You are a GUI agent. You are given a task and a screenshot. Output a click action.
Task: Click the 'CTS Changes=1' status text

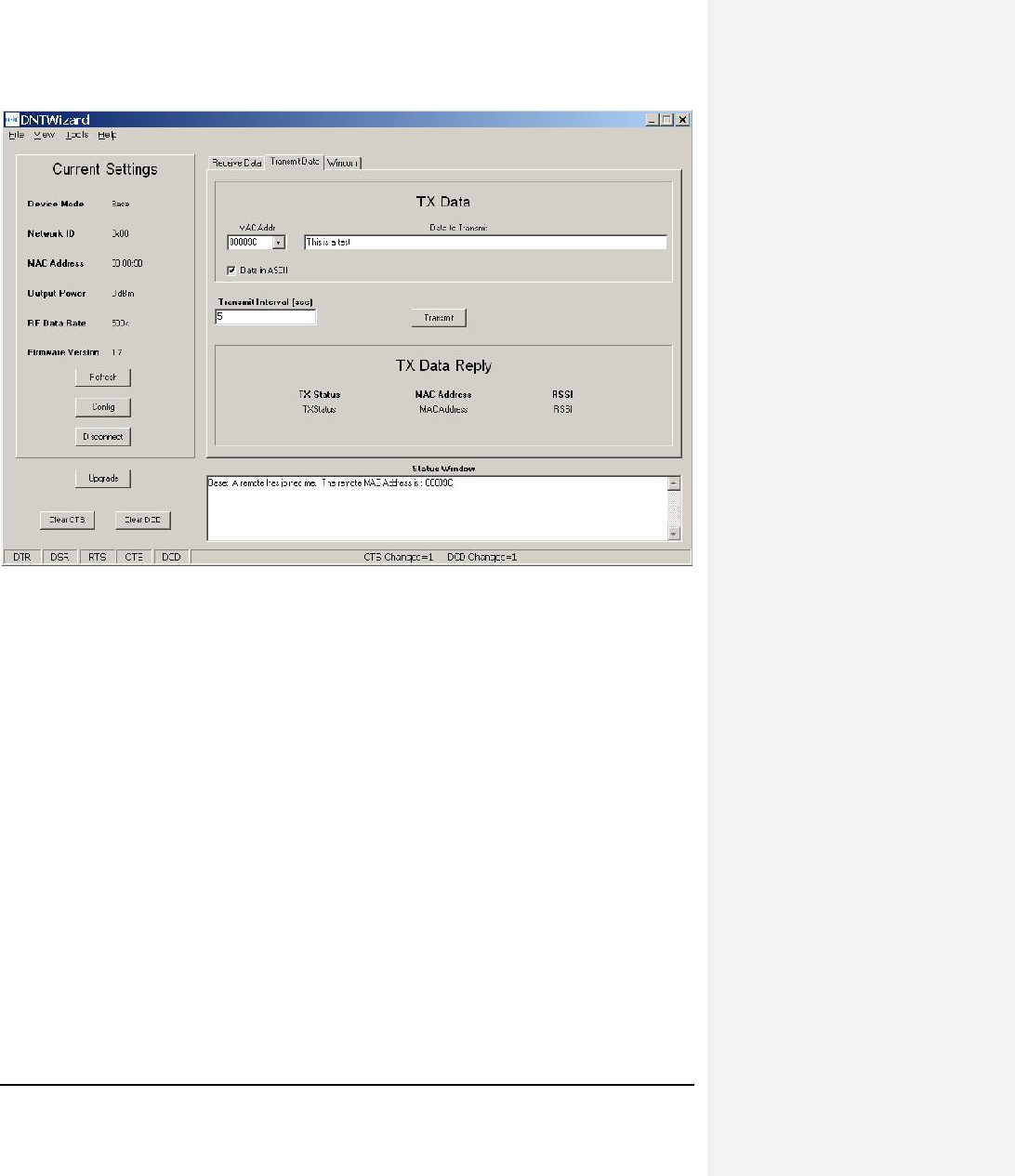tap(398, 557)
